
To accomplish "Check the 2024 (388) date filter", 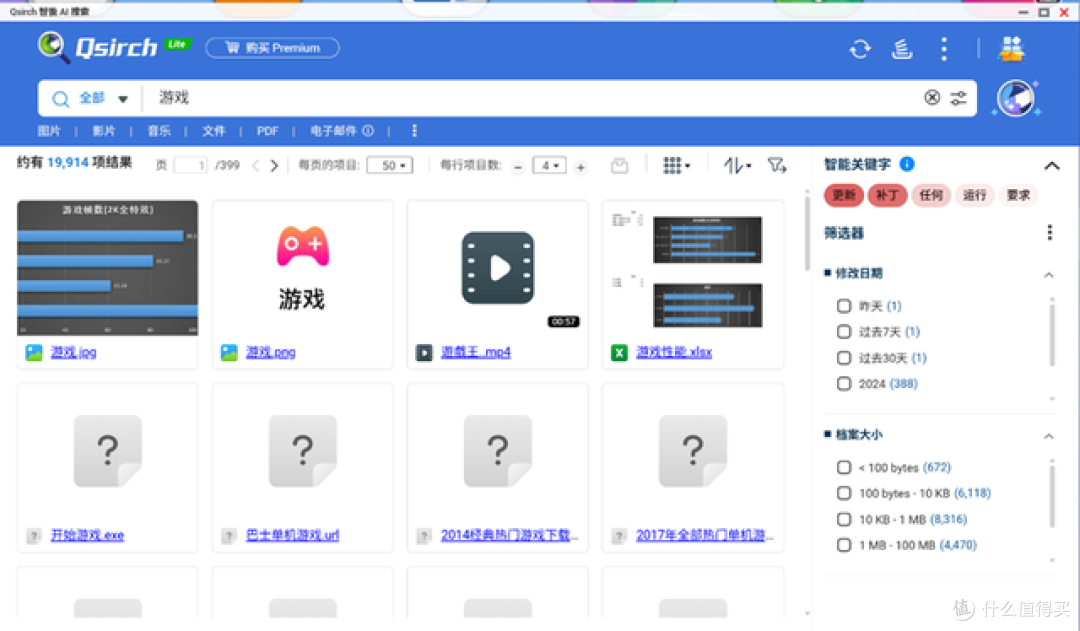I will pos(844,384).
